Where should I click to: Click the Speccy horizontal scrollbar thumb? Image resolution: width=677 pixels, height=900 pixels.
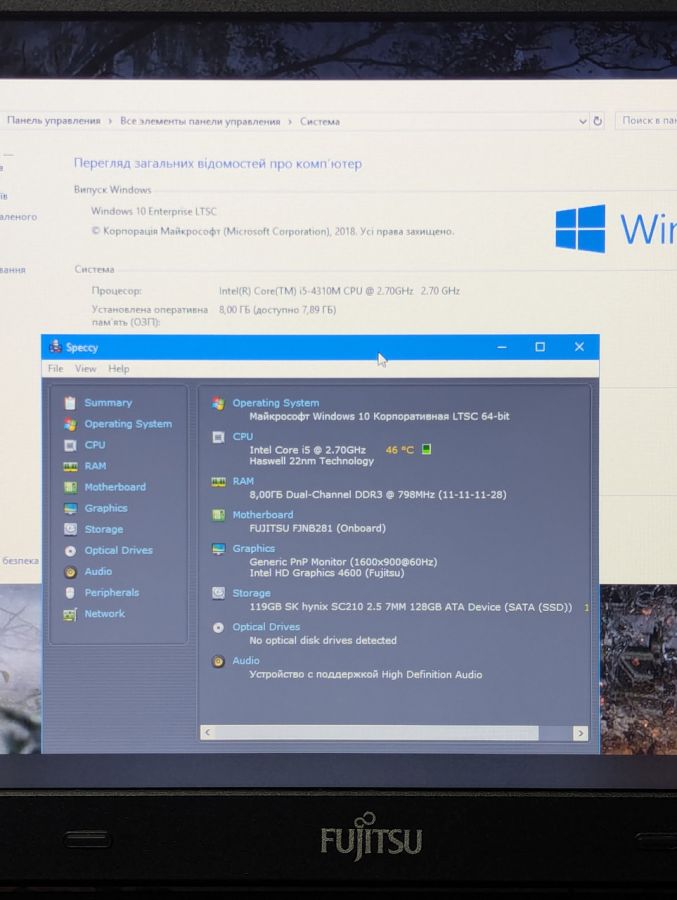(377, 733)
